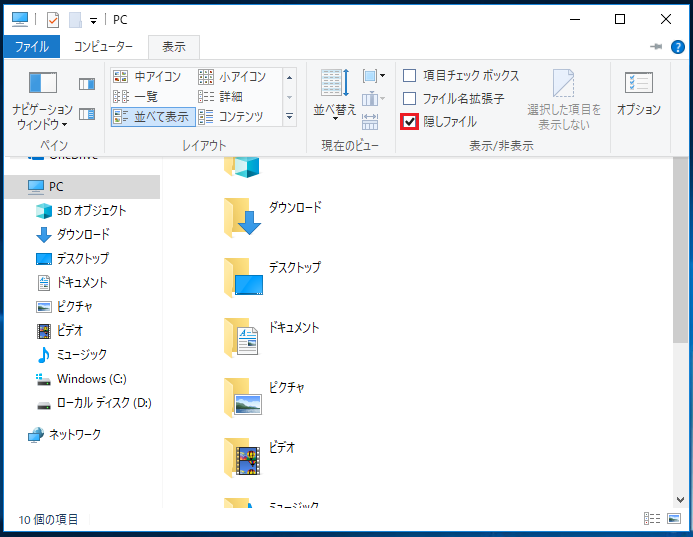Switch to details view status bar icon
This screenshot has width=693, height=537.
(652, 518)
